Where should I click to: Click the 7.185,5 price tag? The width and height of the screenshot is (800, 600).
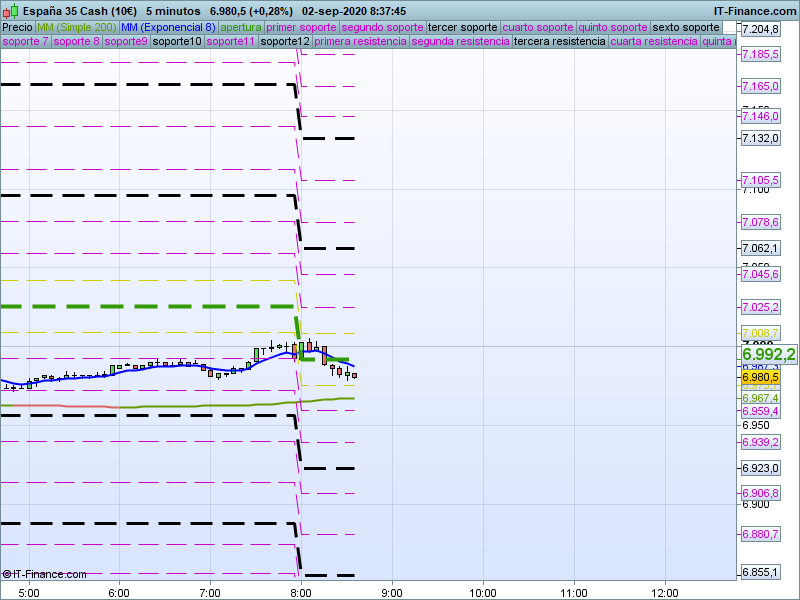tap(760, 54)
